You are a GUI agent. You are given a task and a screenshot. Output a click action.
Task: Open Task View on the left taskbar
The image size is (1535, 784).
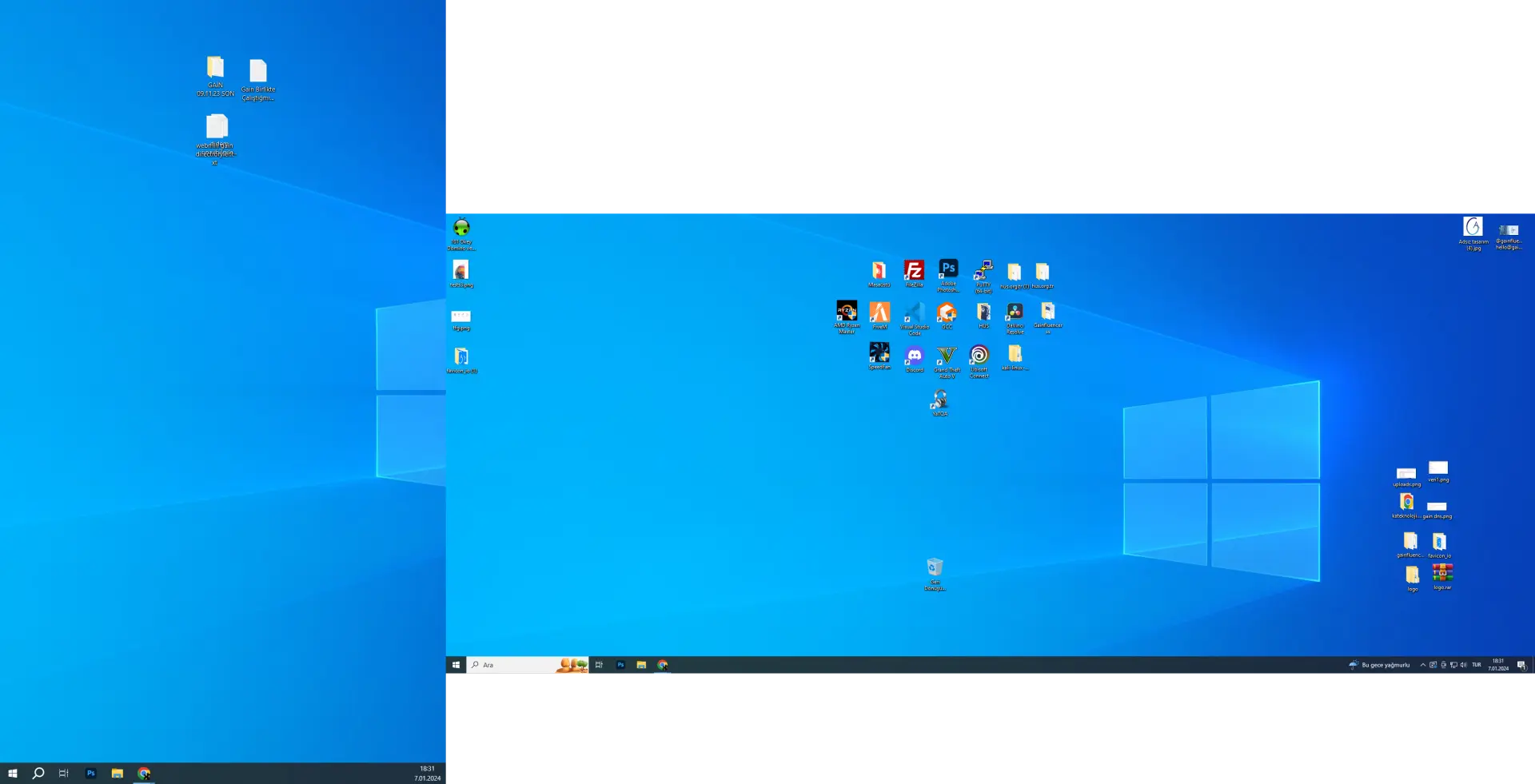[x=64, y=773]
